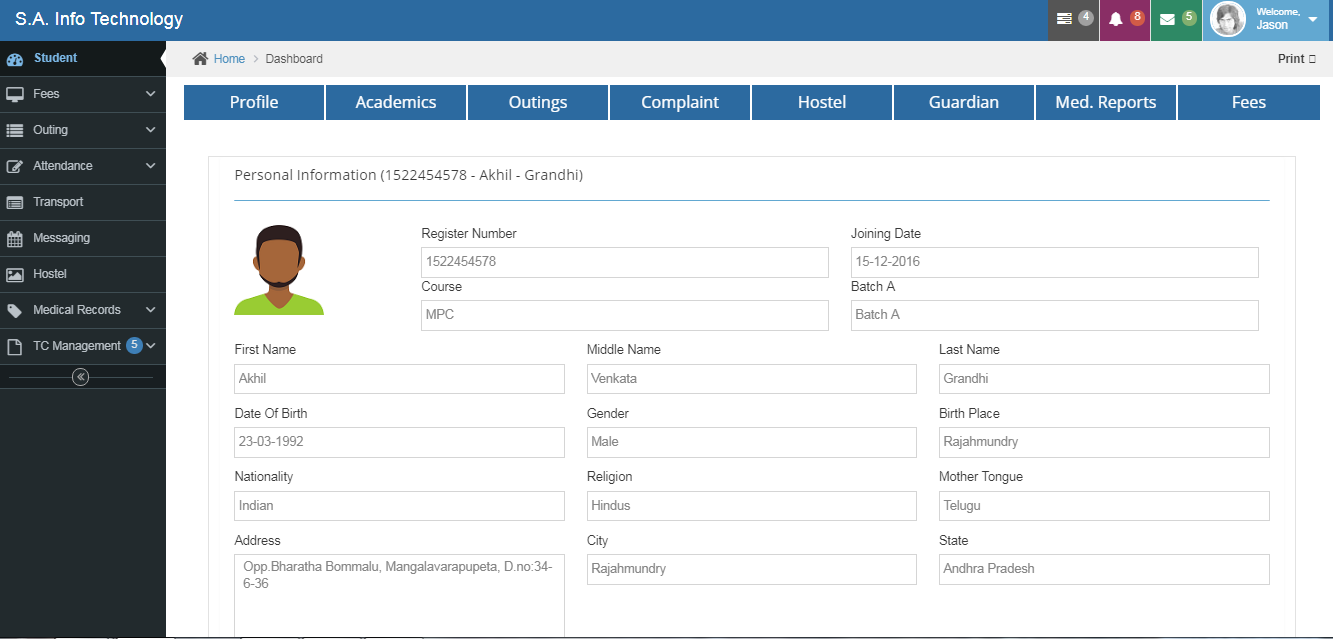Click the Course field showing MPC
The width and height of the screenshot is (1333, 639).
(x=625, y=315)
